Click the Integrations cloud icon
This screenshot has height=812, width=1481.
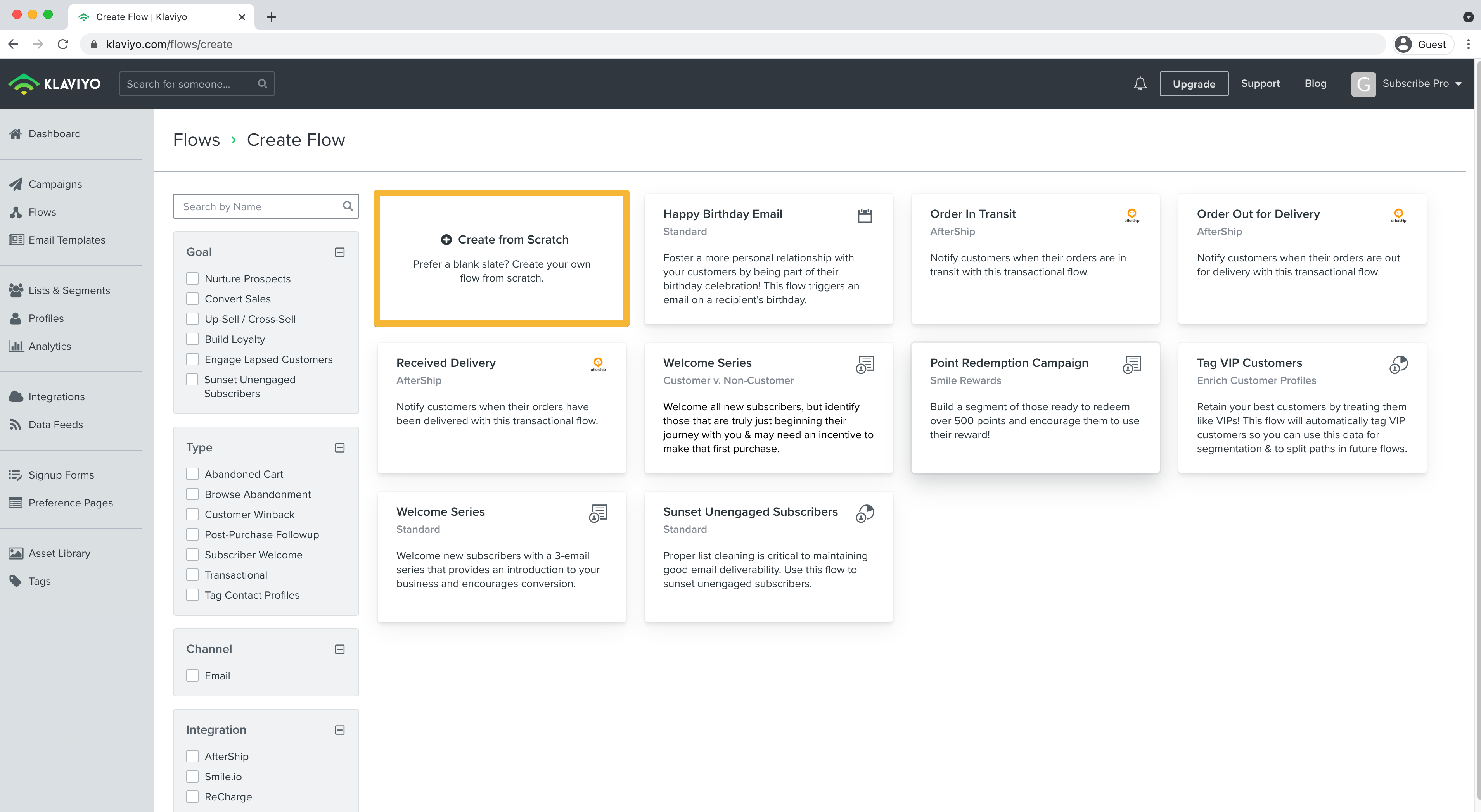16,397
